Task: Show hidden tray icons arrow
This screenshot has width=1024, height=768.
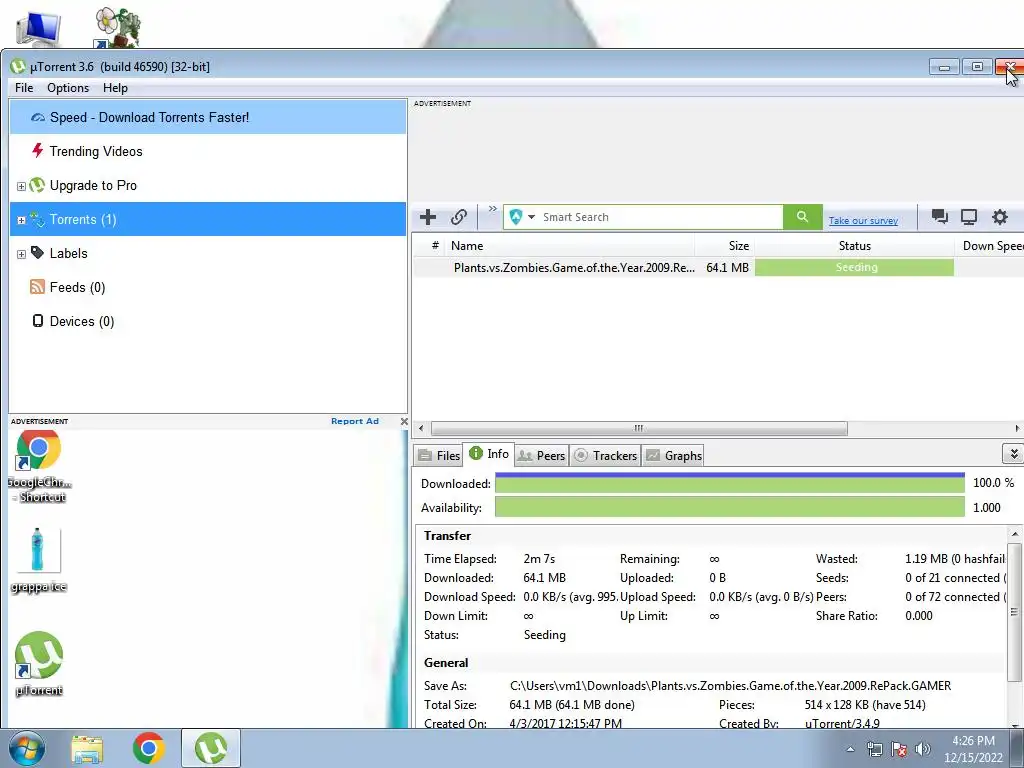Action: [850, 750]
